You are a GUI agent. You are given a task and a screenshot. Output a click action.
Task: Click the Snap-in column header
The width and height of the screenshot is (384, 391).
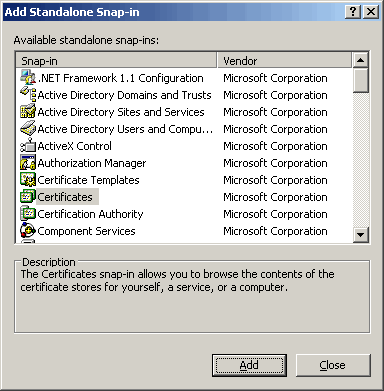[x=116, y=61]
